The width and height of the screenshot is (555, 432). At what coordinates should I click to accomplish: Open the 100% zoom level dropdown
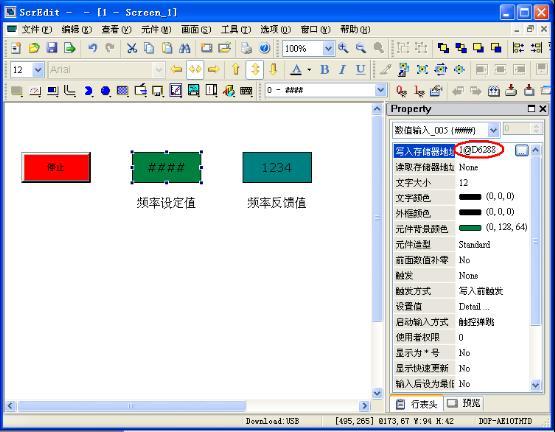point(328,49)
